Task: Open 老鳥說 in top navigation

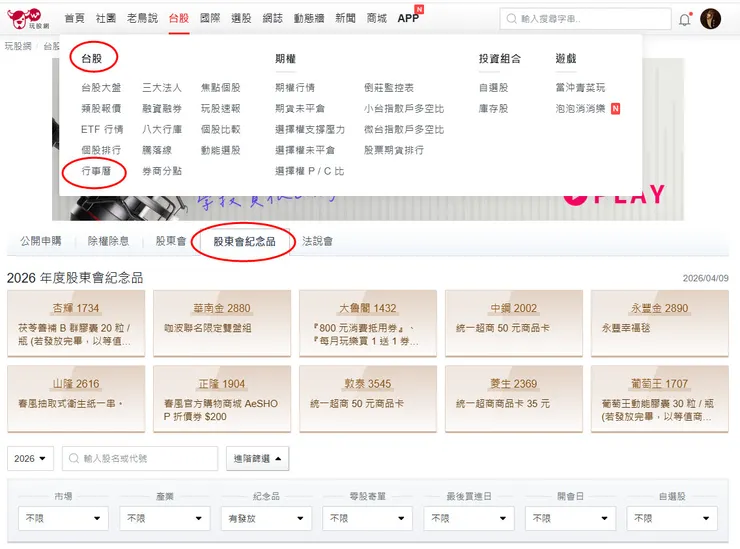Action: [x=142, y=18]
